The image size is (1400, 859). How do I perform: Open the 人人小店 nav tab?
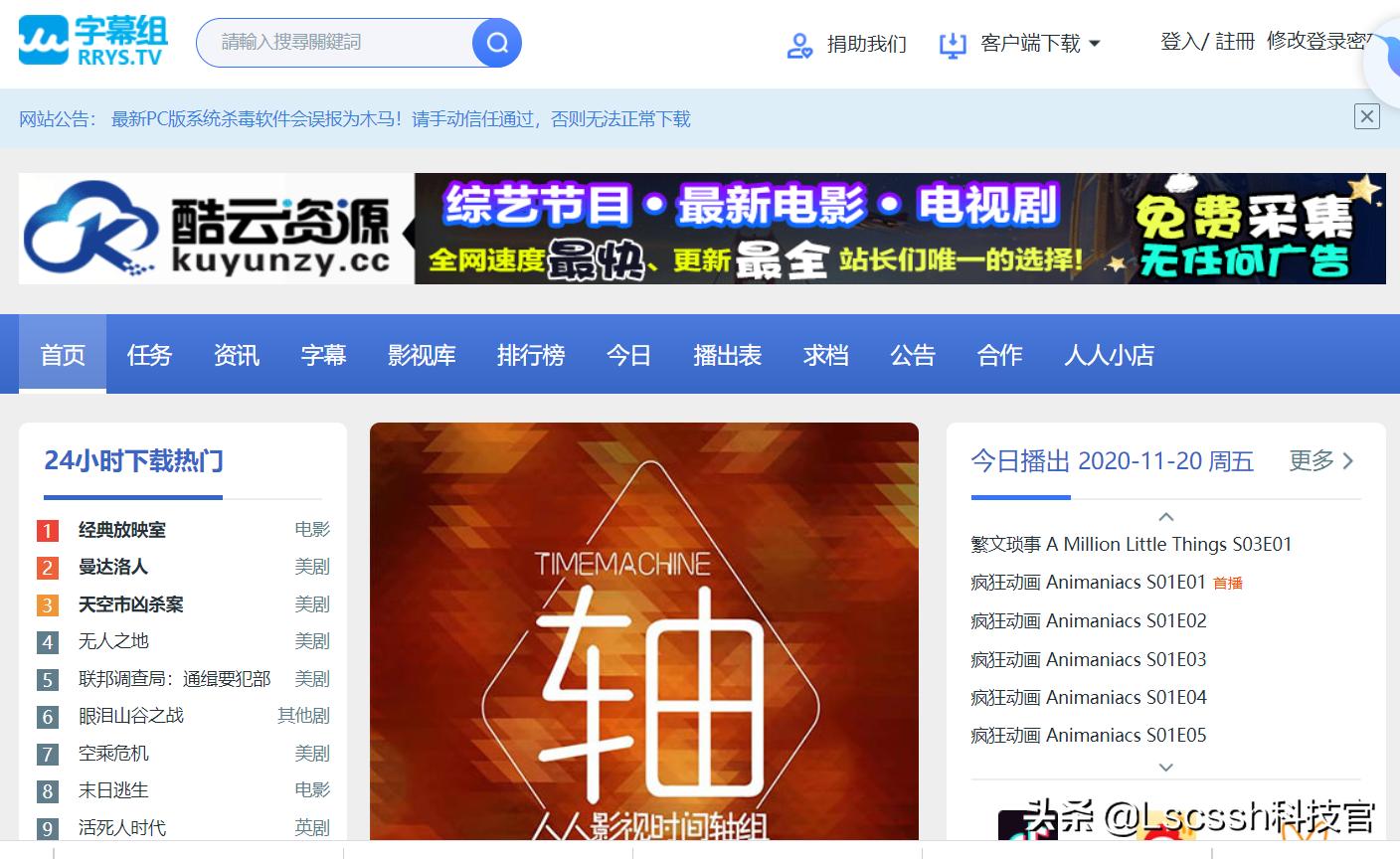point(1109,354)
